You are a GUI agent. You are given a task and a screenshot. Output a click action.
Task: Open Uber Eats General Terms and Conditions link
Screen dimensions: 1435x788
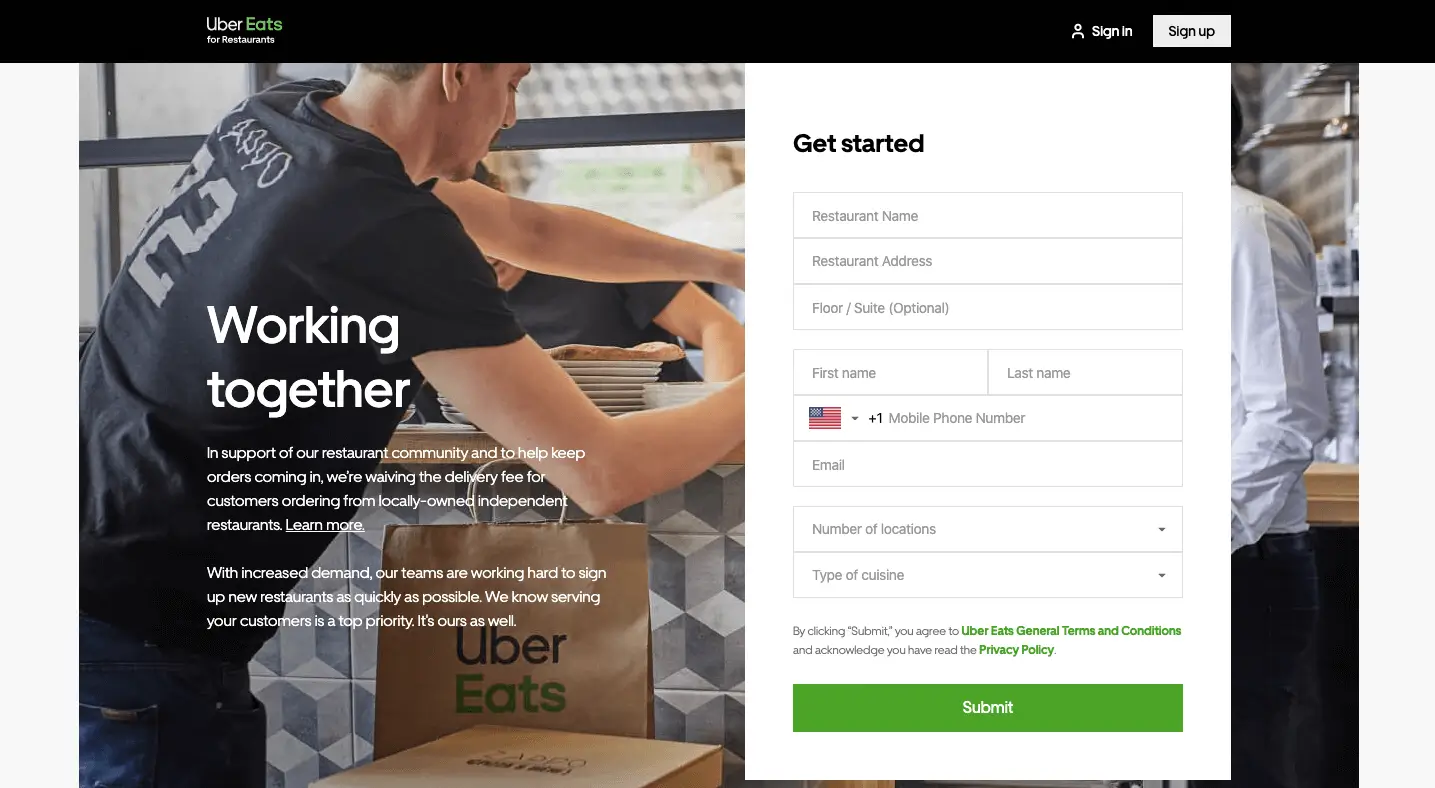[x=1071, y=631]
